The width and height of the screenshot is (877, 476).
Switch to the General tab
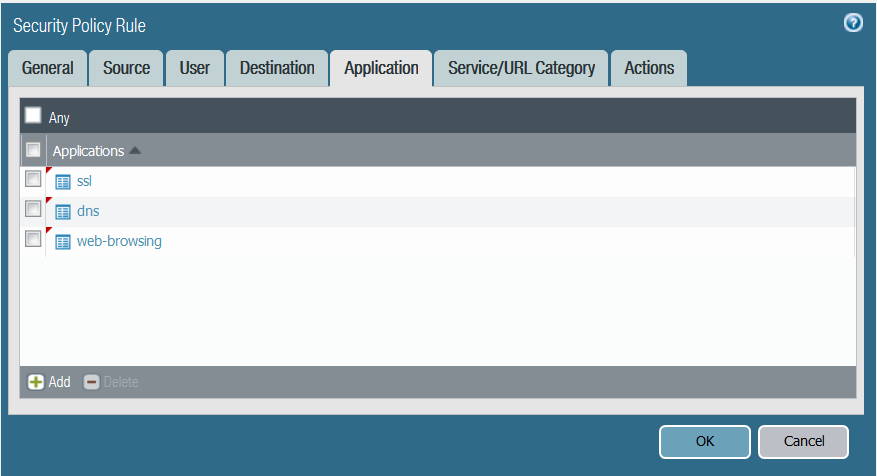coord(48,68)
